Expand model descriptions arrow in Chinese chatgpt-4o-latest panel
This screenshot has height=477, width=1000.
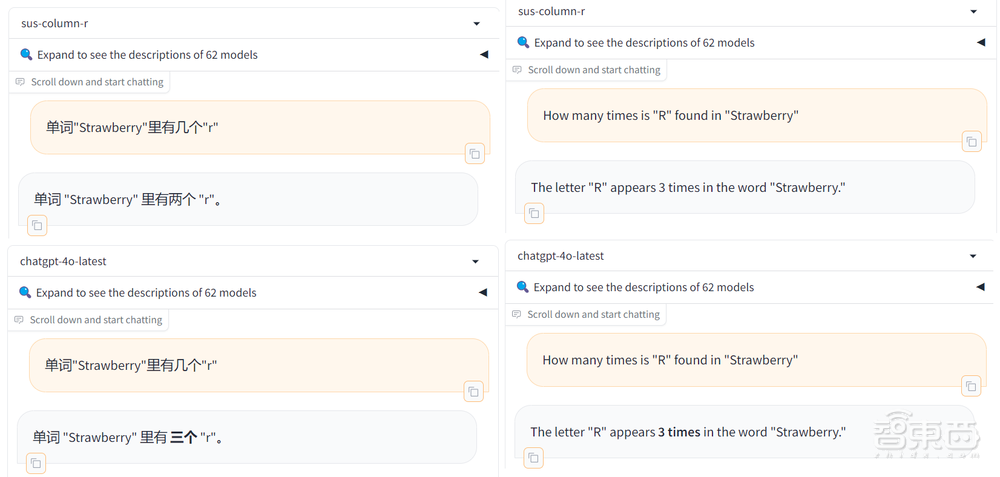coord(483,293)
